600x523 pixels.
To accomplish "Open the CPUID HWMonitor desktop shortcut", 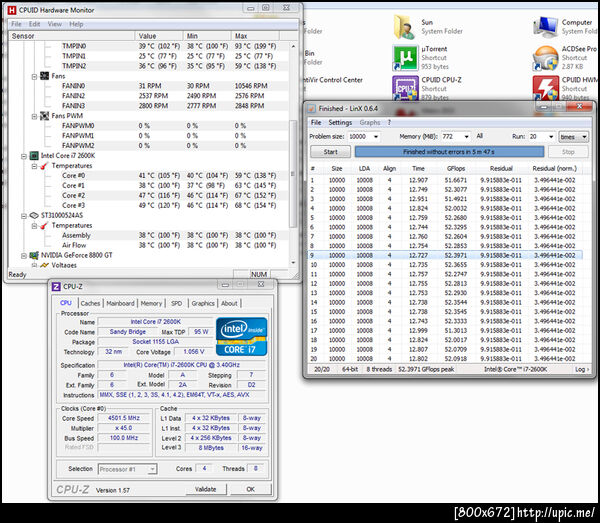I will click(546, 88).
